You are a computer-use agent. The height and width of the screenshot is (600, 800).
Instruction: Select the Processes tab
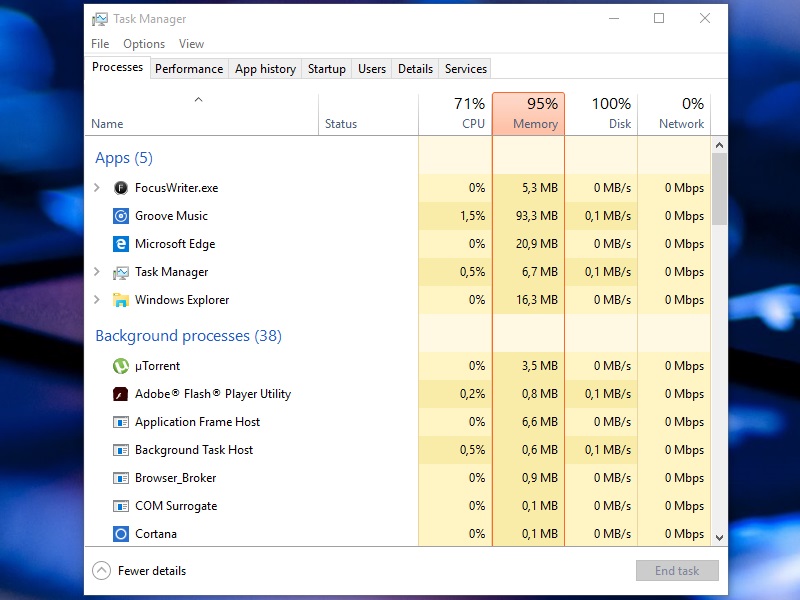click(117, 67)
